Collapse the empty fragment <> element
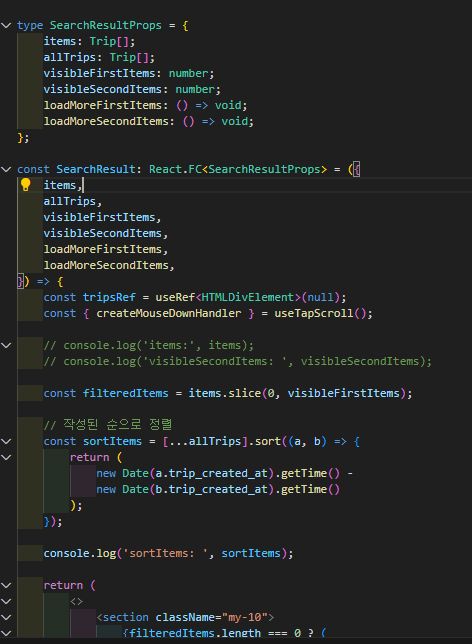The width and height of the screenshot is (472, 644). point(6,602)
